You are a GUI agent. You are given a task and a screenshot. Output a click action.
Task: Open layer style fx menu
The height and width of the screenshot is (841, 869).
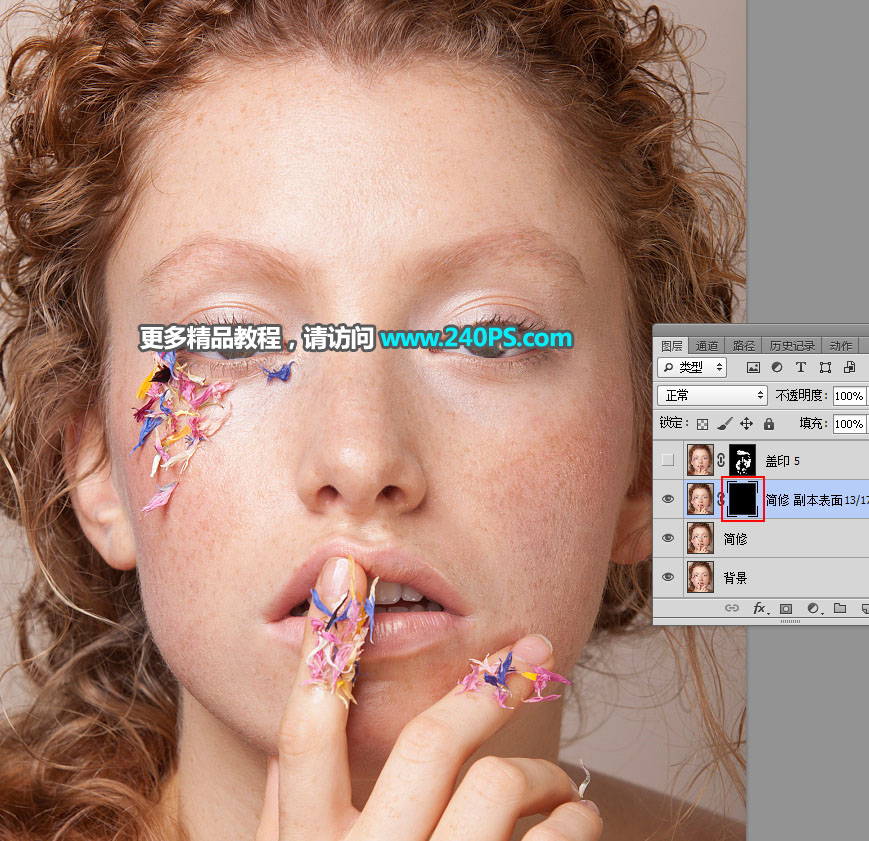pos(760,608)
